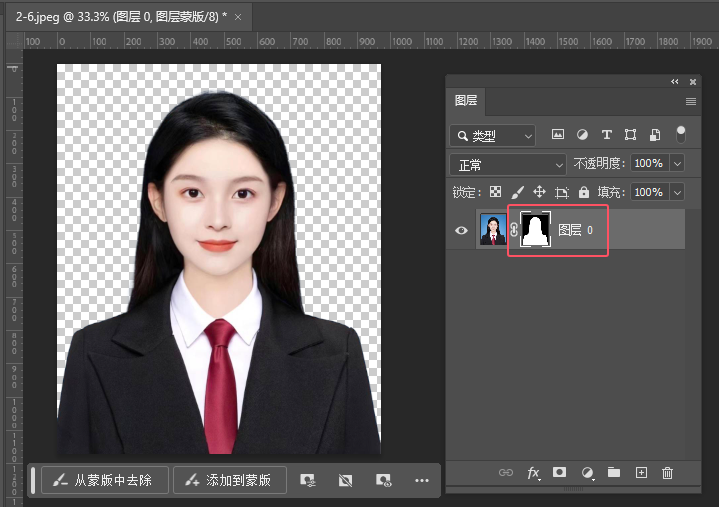Open the 图层 panel options menu

point(690,101)
